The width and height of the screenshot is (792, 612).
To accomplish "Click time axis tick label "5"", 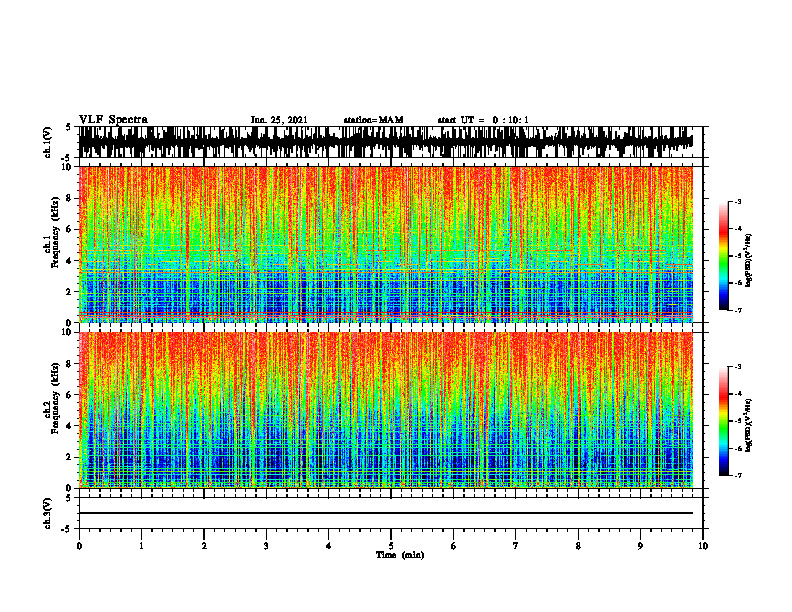I will (x=391, y=546).
